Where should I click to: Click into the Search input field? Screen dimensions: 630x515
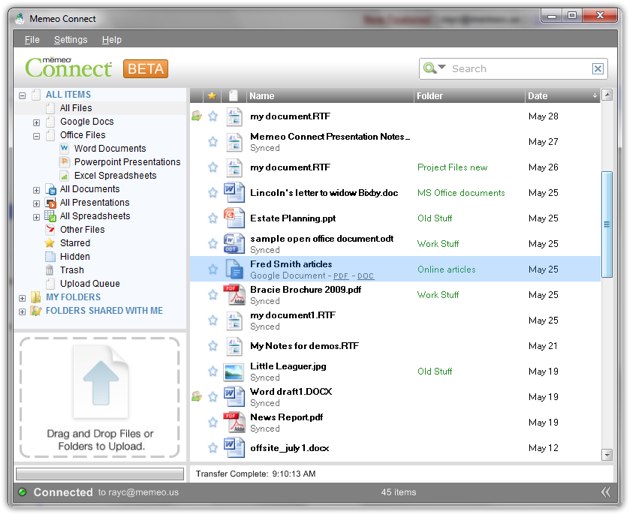click(519, 69)
